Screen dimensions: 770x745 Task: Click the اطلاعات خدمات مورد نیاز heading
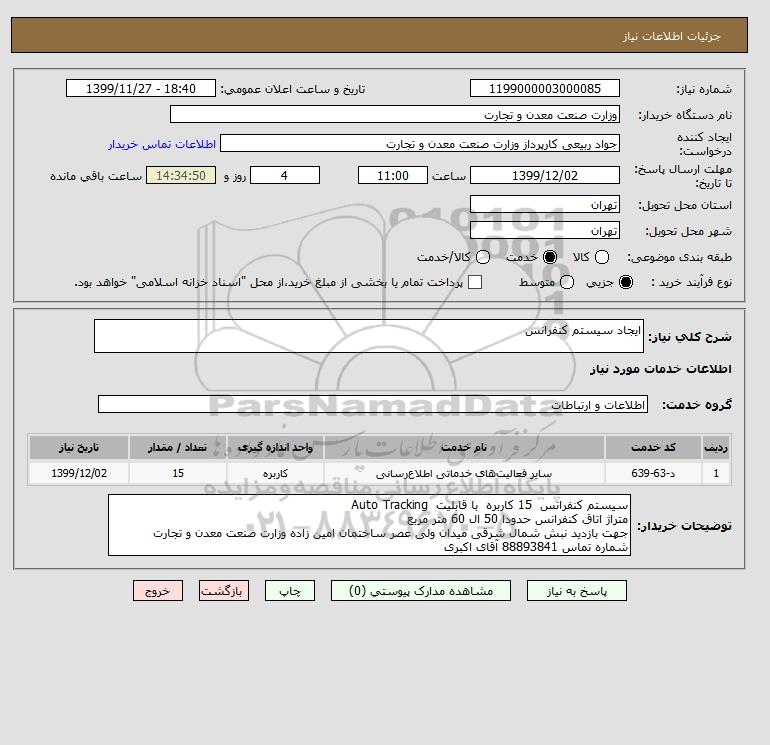tap(660, 369)
